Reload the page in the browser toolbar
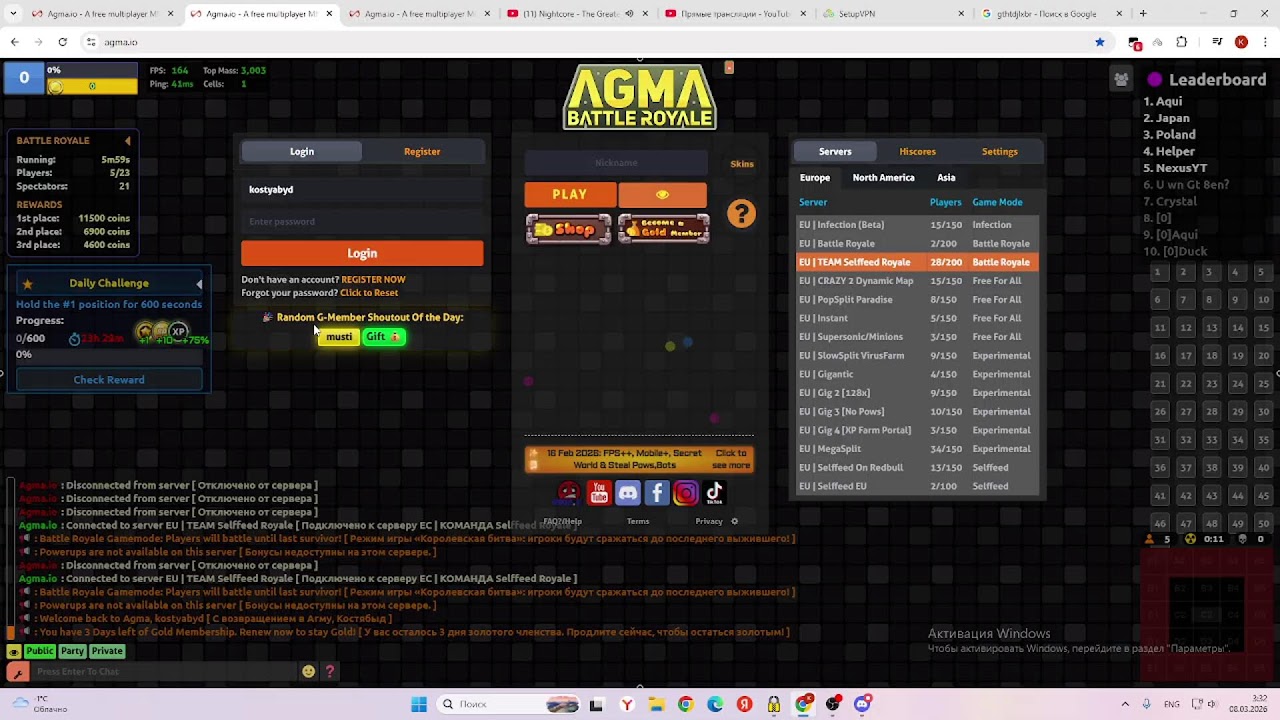 coord(62,42)
